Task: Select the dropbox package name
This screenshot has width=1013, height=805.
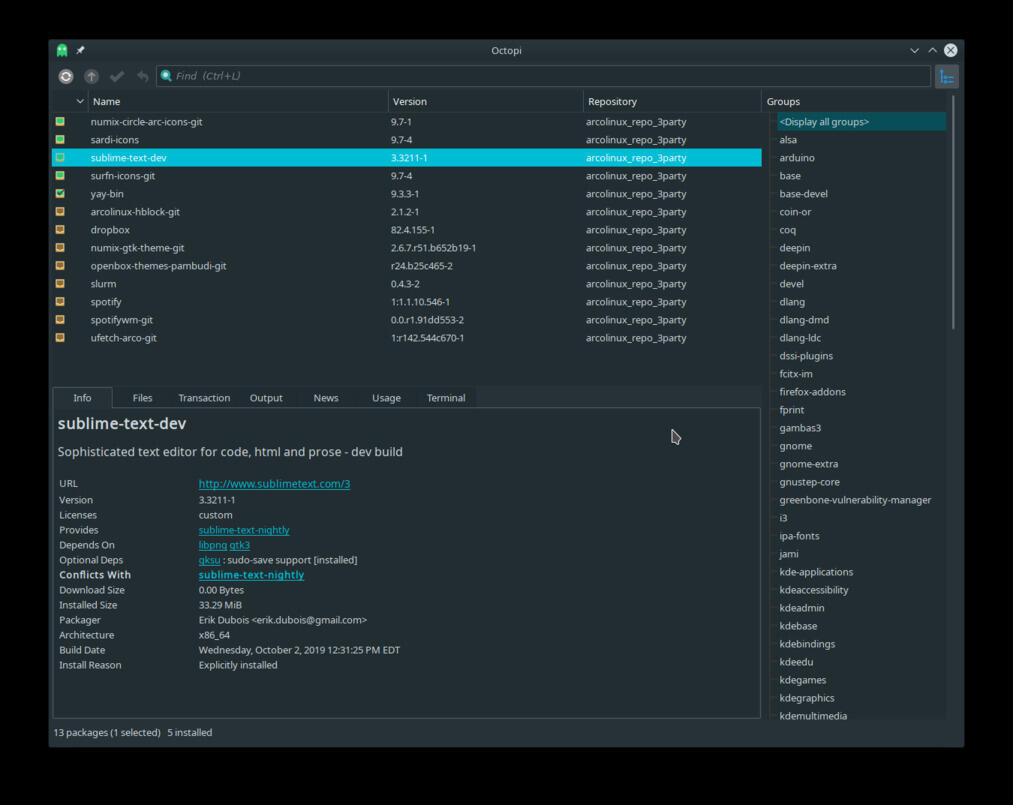Action: 110,229
